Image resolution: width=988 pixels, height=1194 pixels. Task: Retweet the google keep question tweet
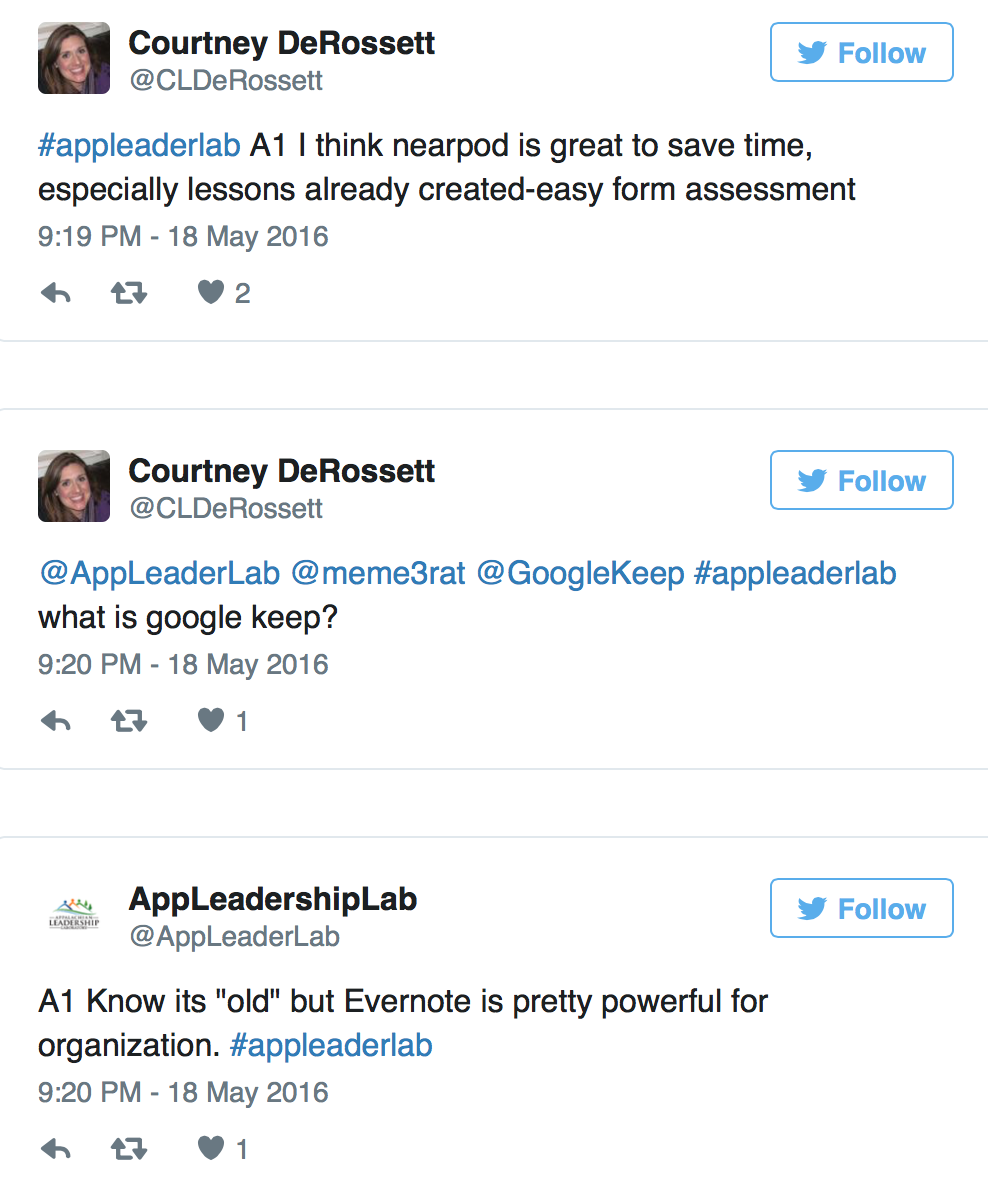tap(129, 720)
